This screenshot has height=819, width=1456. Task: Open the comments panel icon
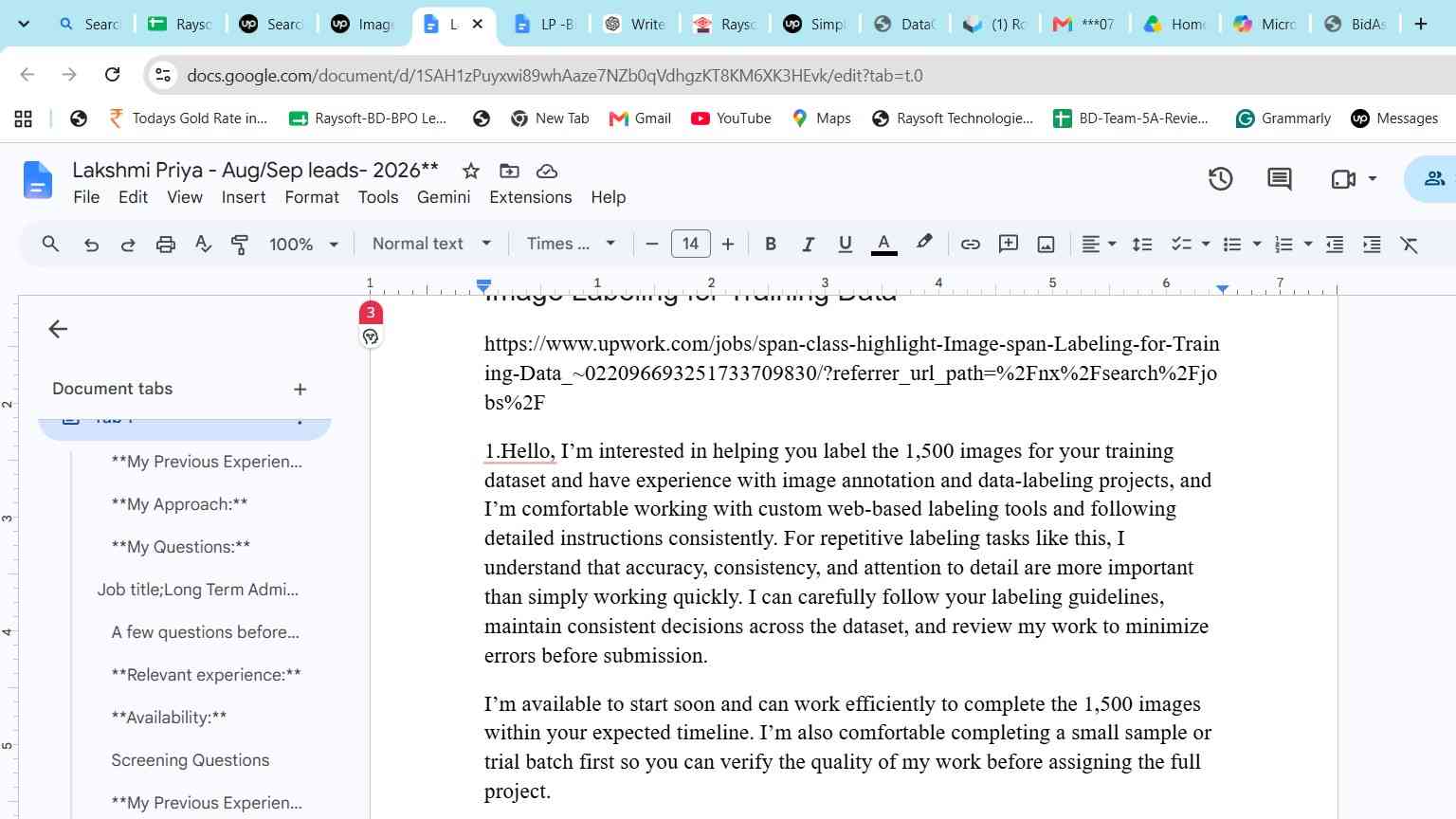[1279, 179]
